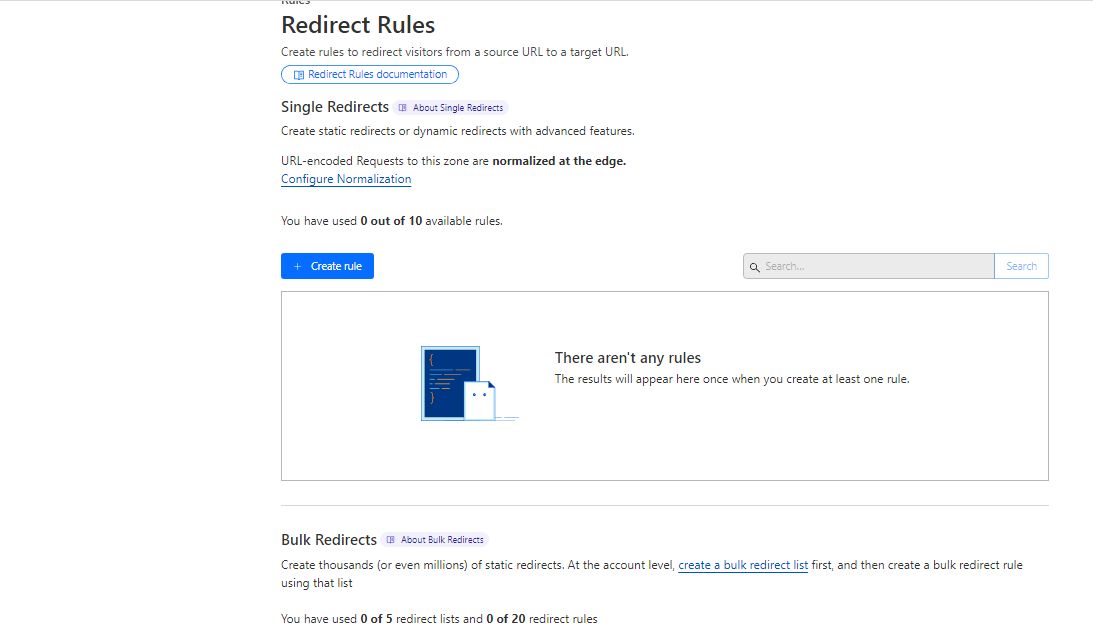Focus the rules Search input field

[x=869, y=266]
